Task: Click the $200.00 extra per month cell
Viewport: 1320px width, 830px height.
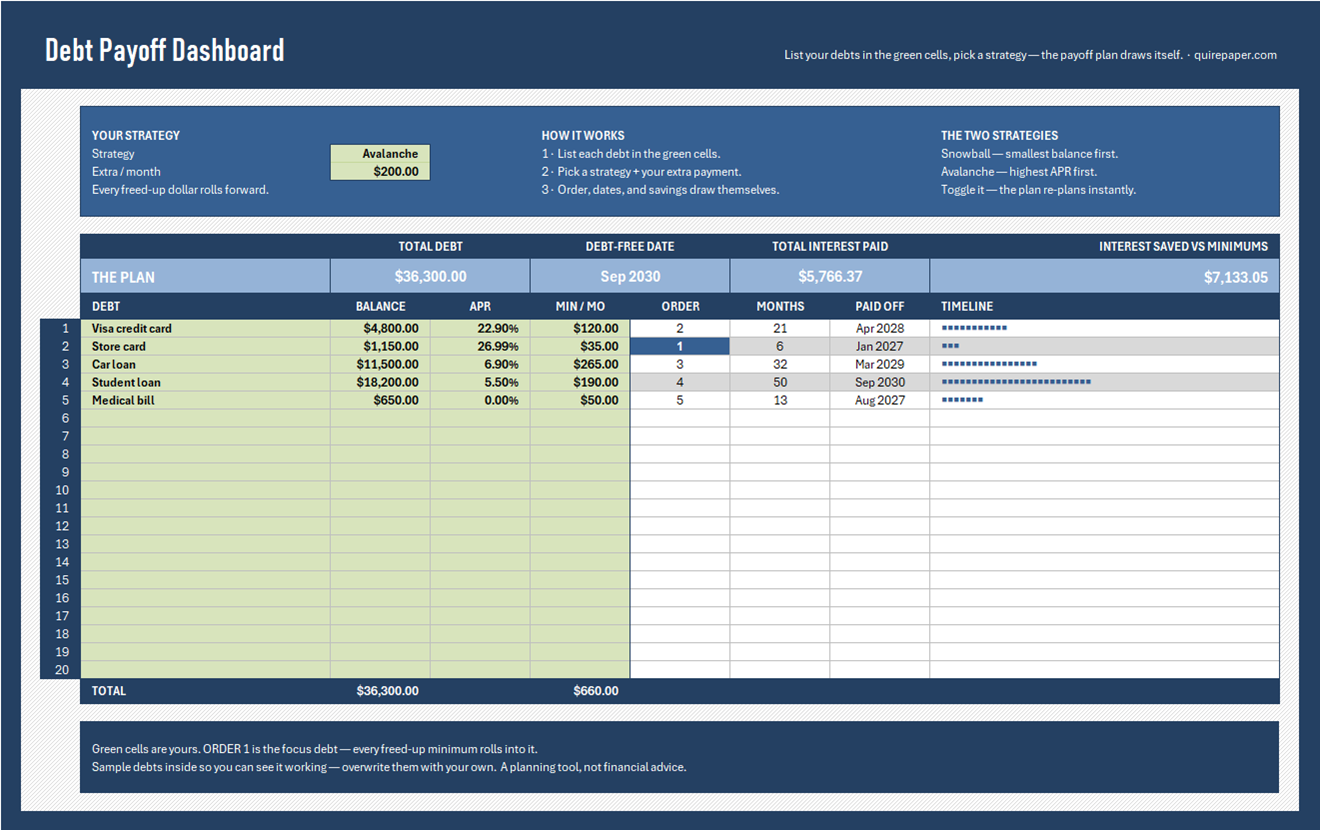Action: point(380,172)
